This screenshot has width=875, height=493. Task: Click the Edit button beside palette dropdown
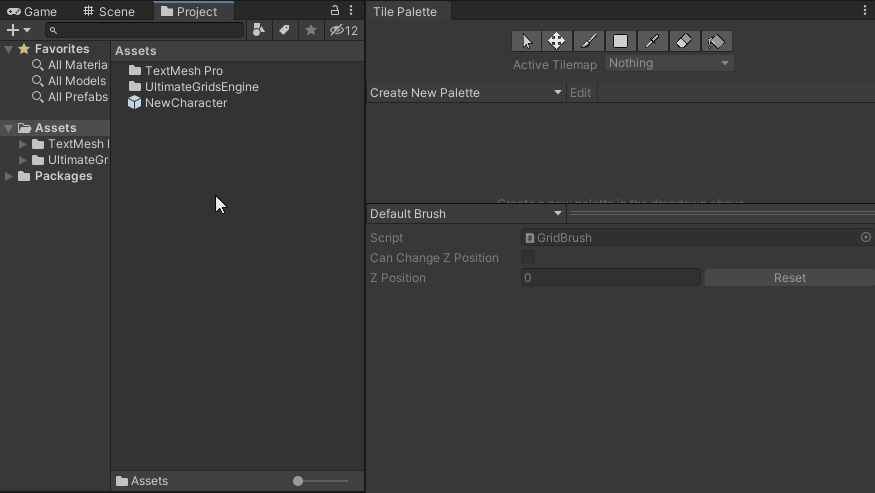point(580,93)
